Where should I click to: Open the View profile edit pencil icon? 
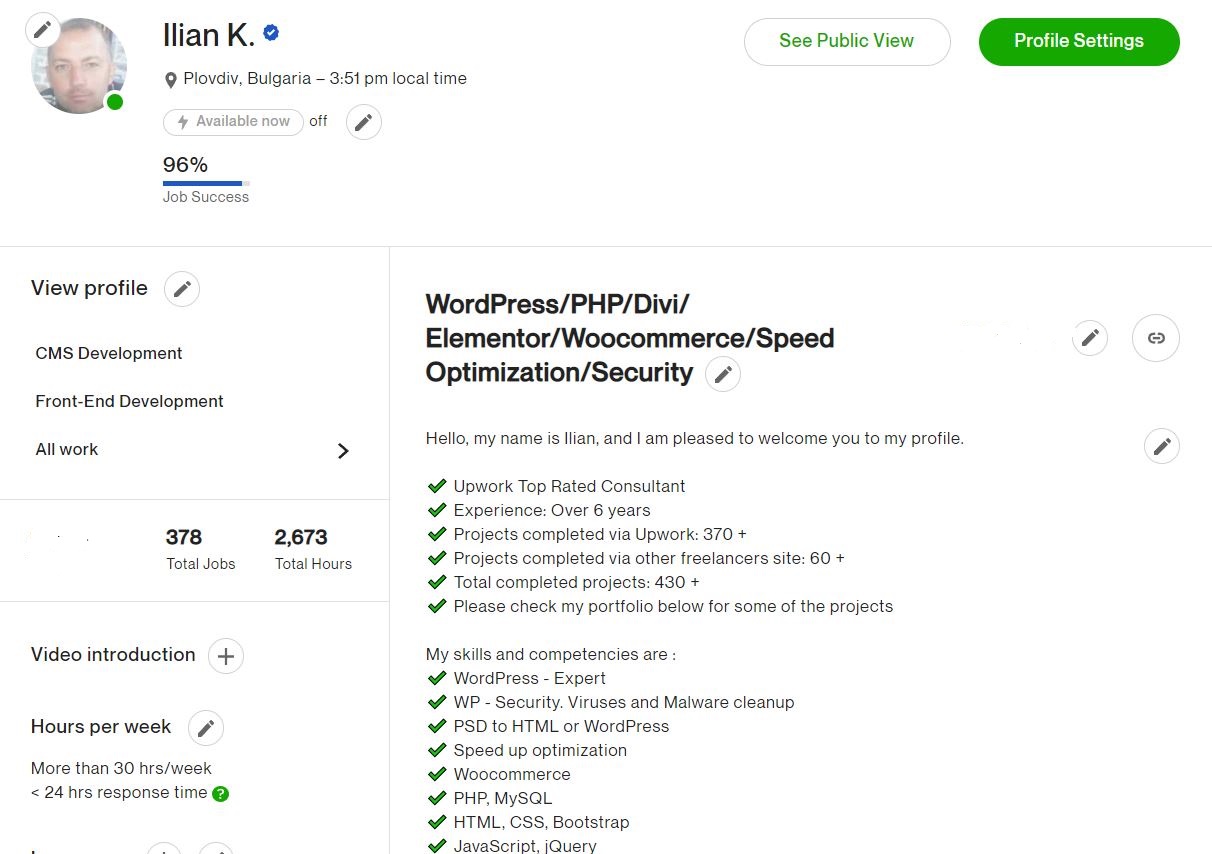[x=181, y=289]
